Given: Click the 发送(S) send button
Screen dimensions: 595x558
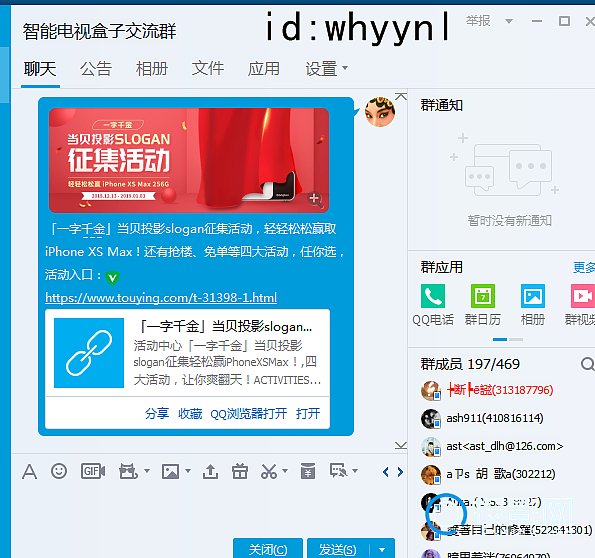Looking at the screenshot, I should [338, 549].
